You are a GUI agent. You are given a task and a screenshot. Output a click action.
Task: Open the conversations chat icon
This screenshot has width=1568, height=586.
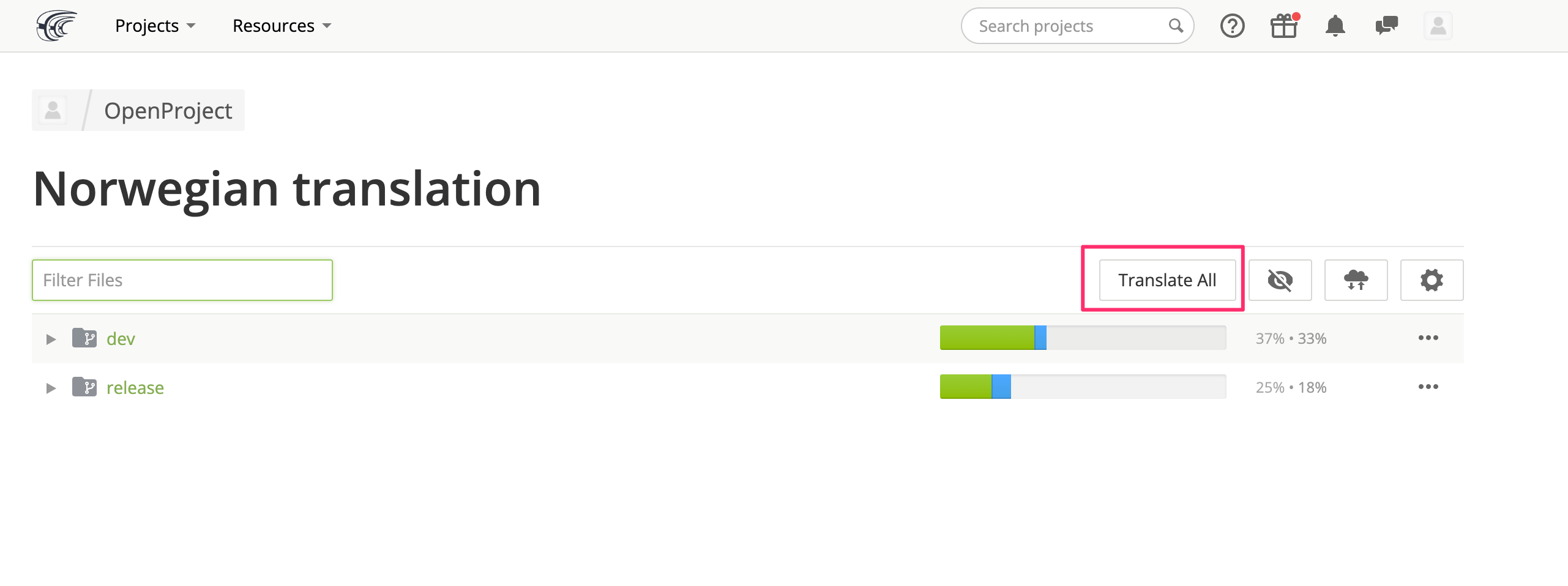click(x=1386, y=26)
